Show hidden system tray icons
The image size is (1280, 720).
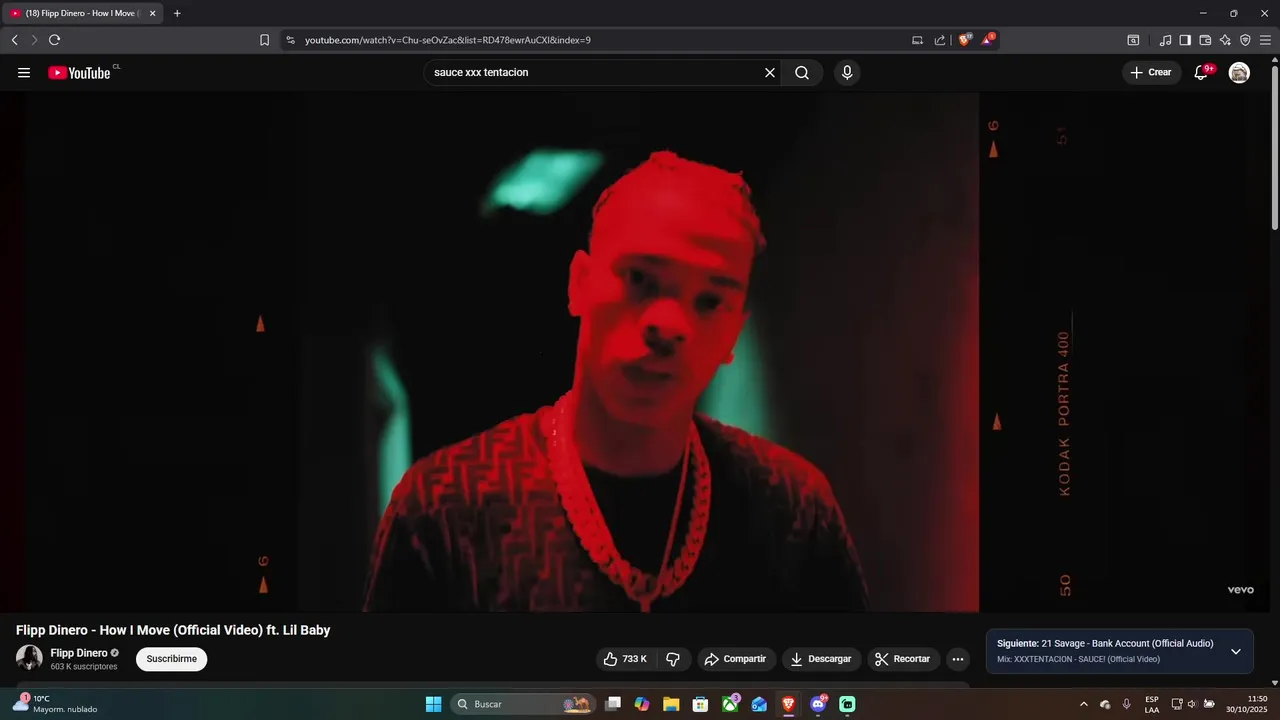1083,704
